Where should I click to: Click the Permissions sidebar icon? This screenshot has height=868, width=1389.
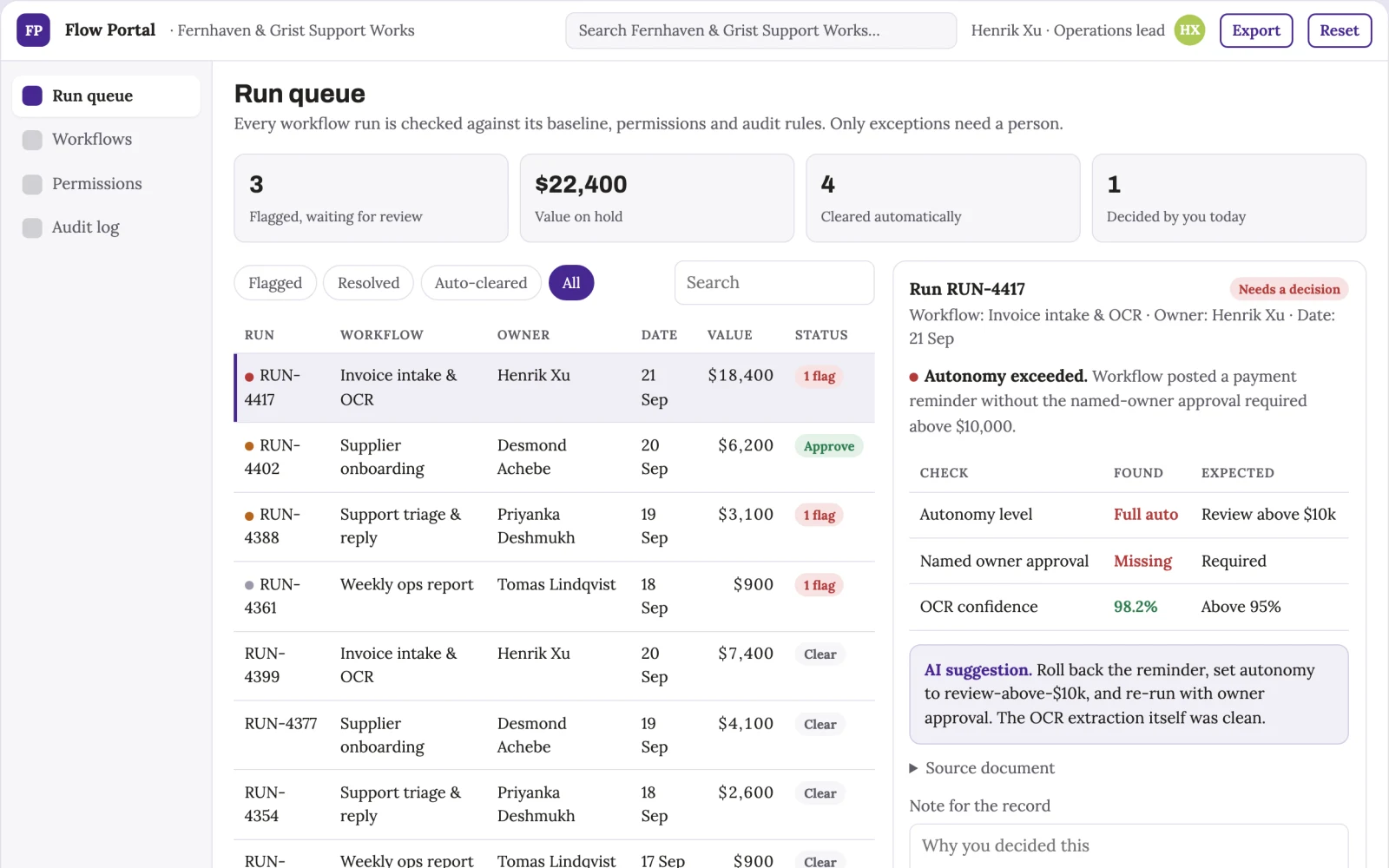(x=32, y=184)
